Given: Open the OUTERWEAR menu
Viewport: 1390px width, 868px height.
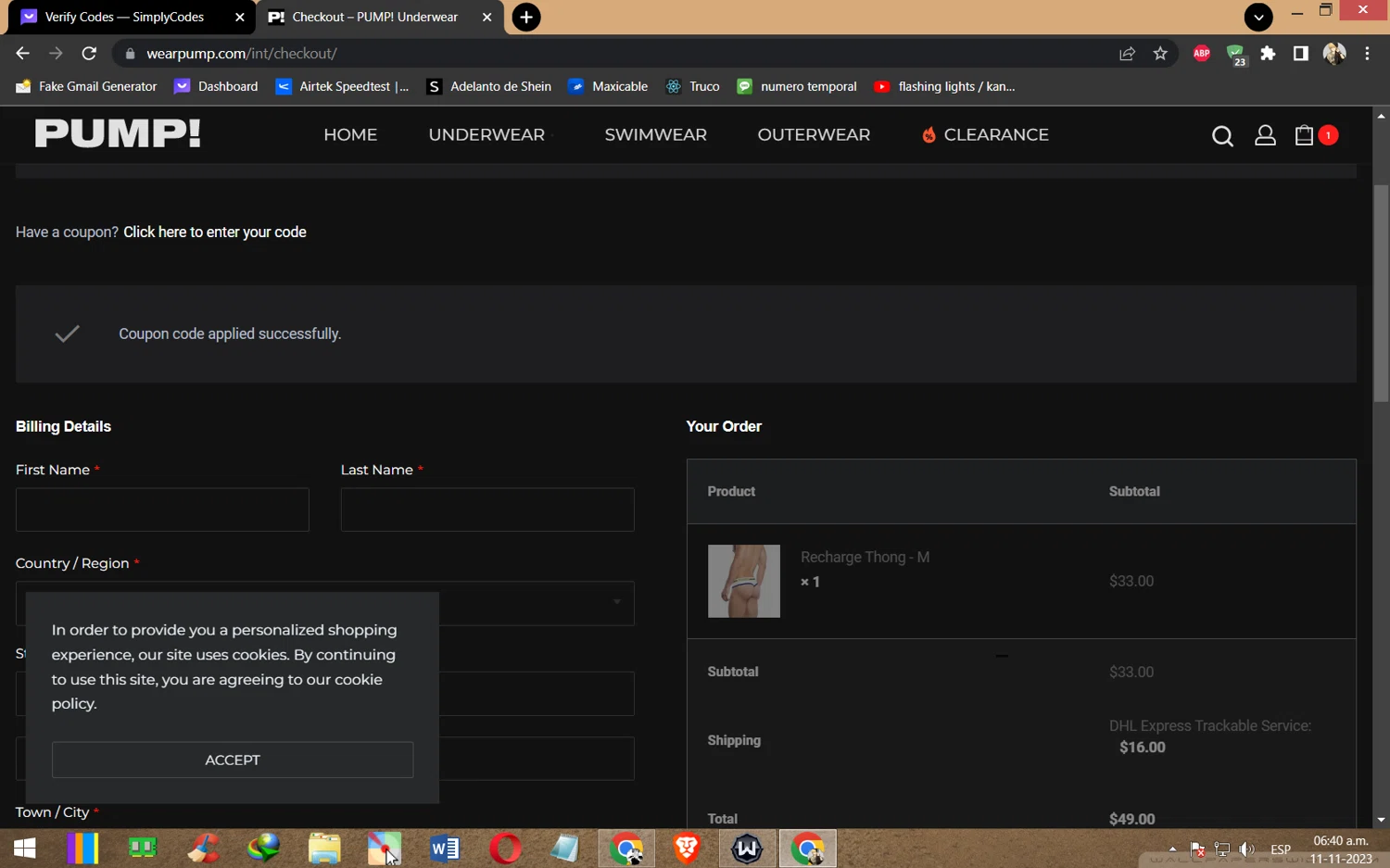Looking at the screenshot, I should [x=814, y=135].
